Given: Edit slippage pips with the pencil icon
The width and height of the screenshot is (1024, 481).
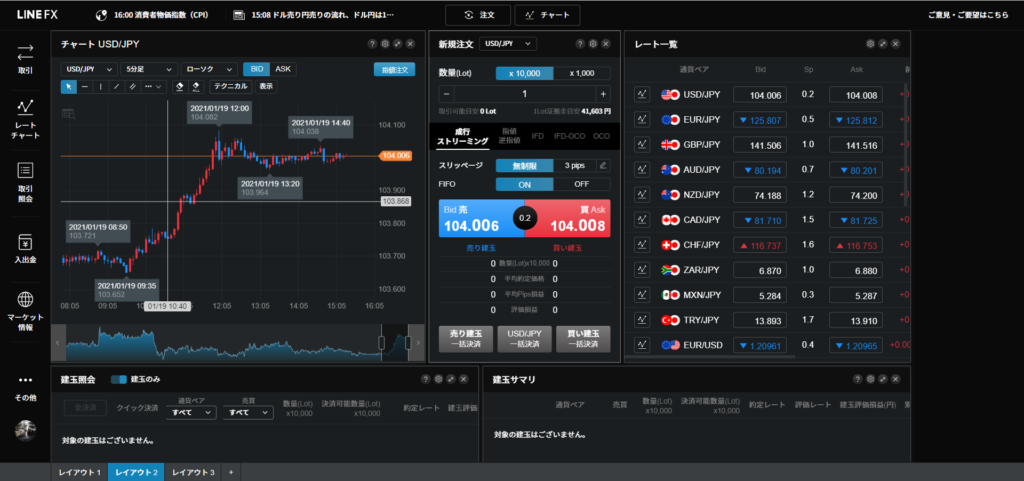Looking at the screenshot, I should 603,165.
